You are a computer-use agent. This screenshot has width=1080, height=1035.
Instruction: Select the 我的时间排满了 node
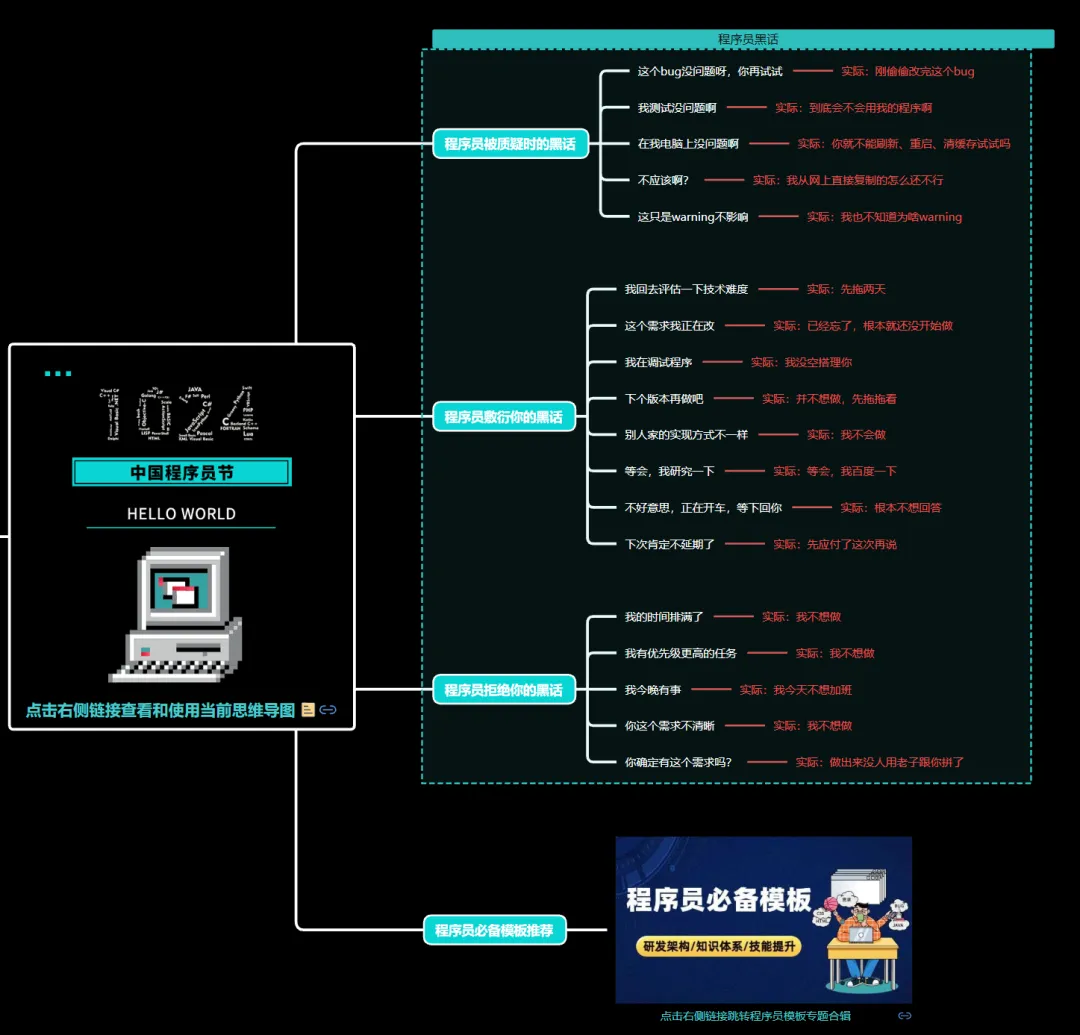pyautogui.click(x=663, y=616)
